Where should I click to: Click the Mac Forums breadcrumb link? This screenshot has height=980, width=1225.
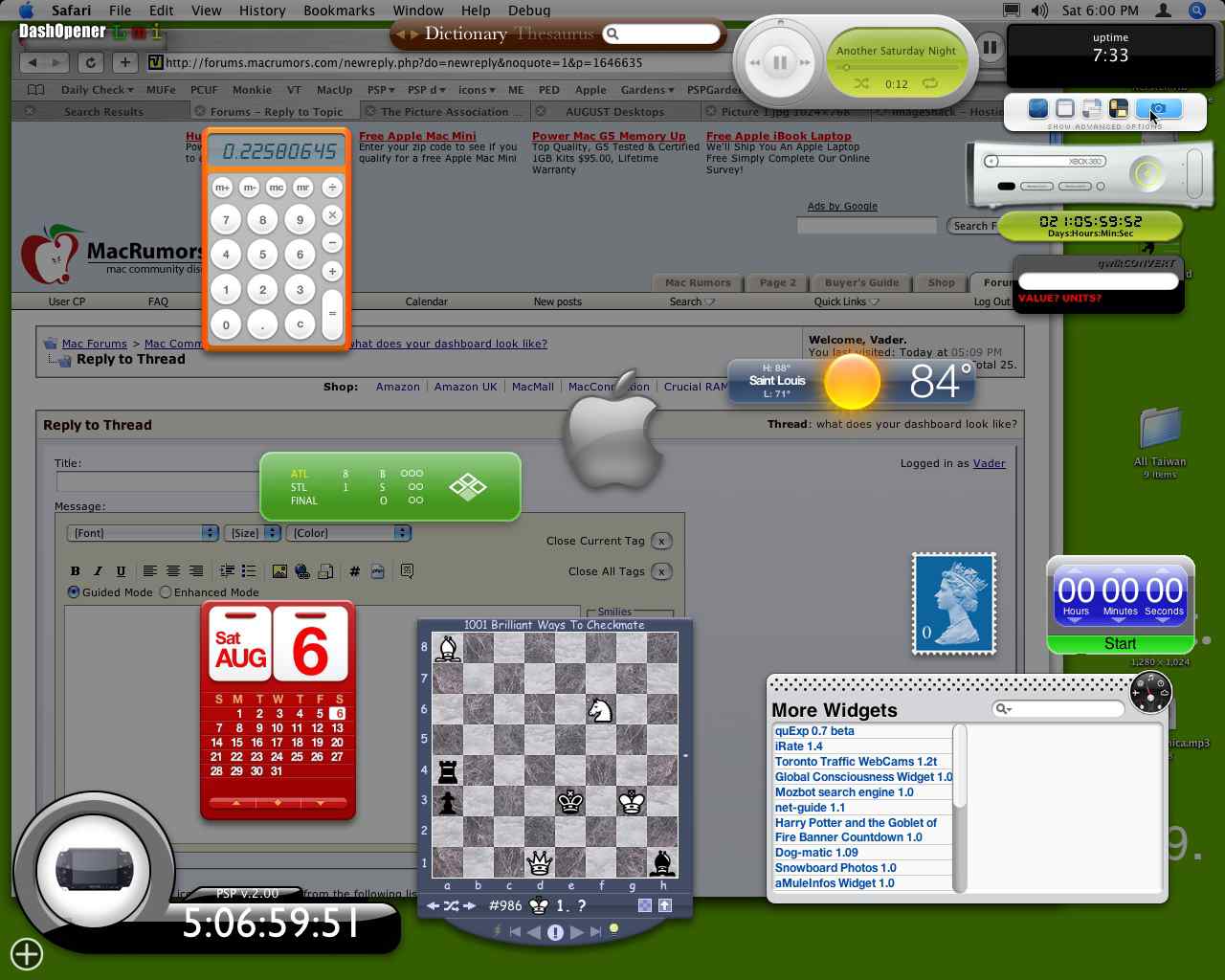(x=95, y=344)
